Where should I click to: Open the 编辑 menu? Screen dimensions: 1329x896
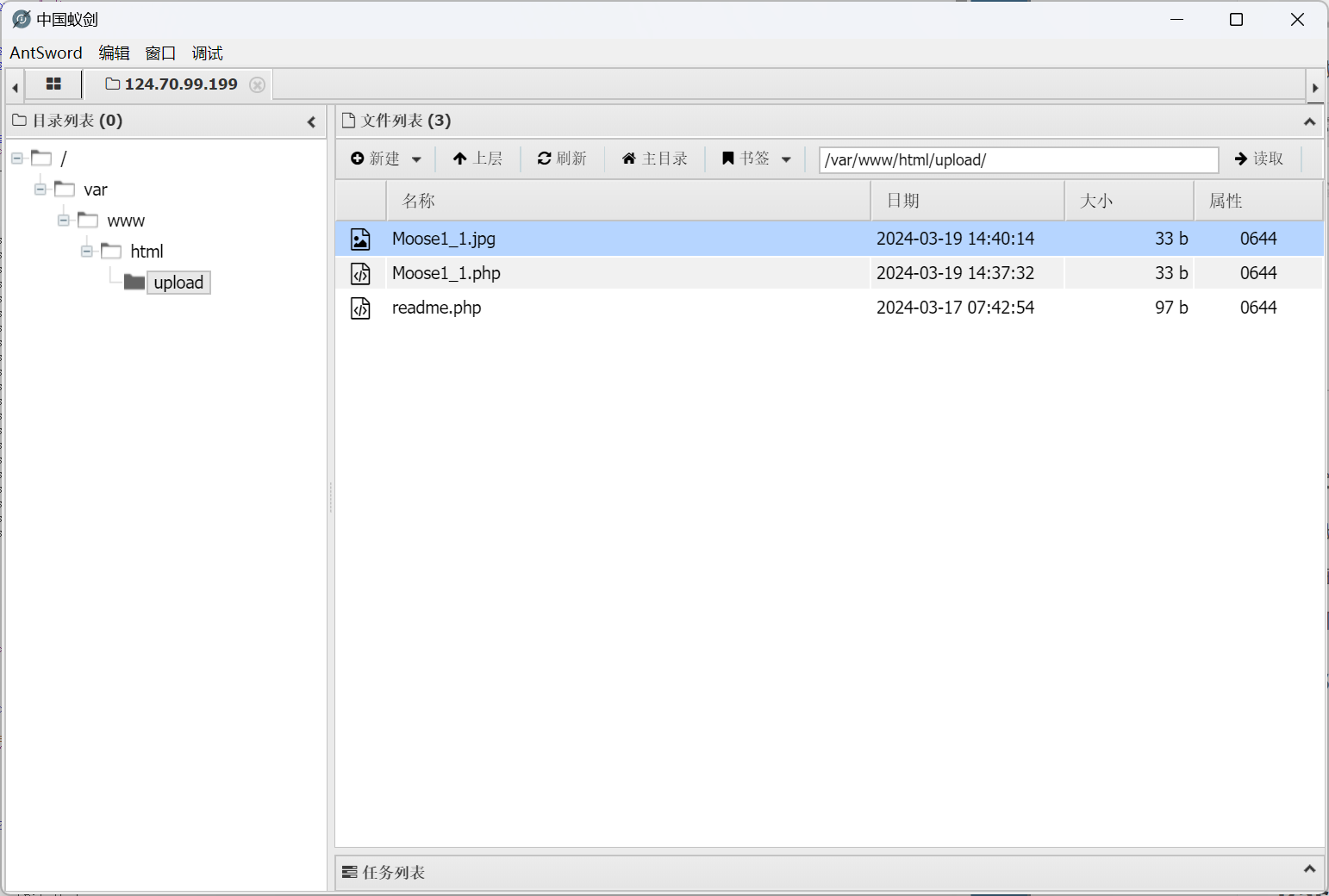point(114,53)
